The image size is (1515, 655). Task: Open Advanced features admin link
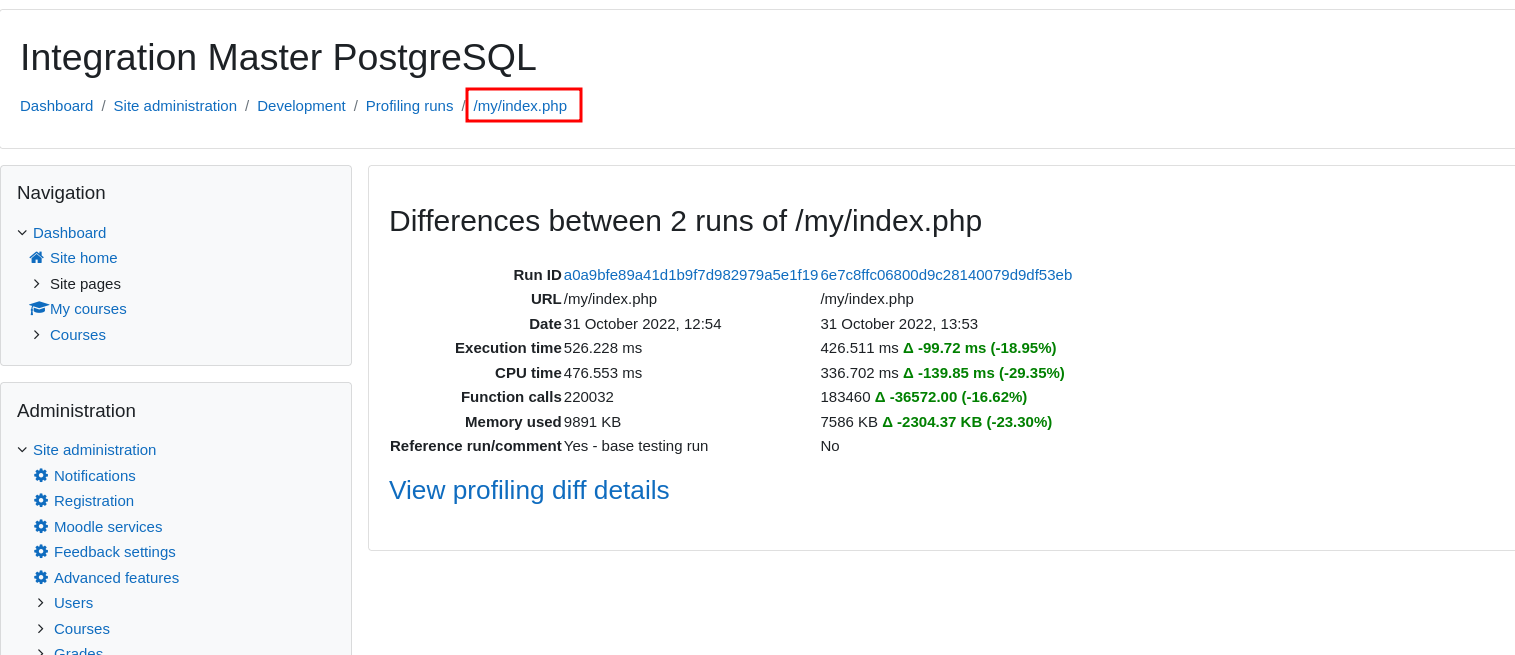pyautogui.click(x=116, y=578)
